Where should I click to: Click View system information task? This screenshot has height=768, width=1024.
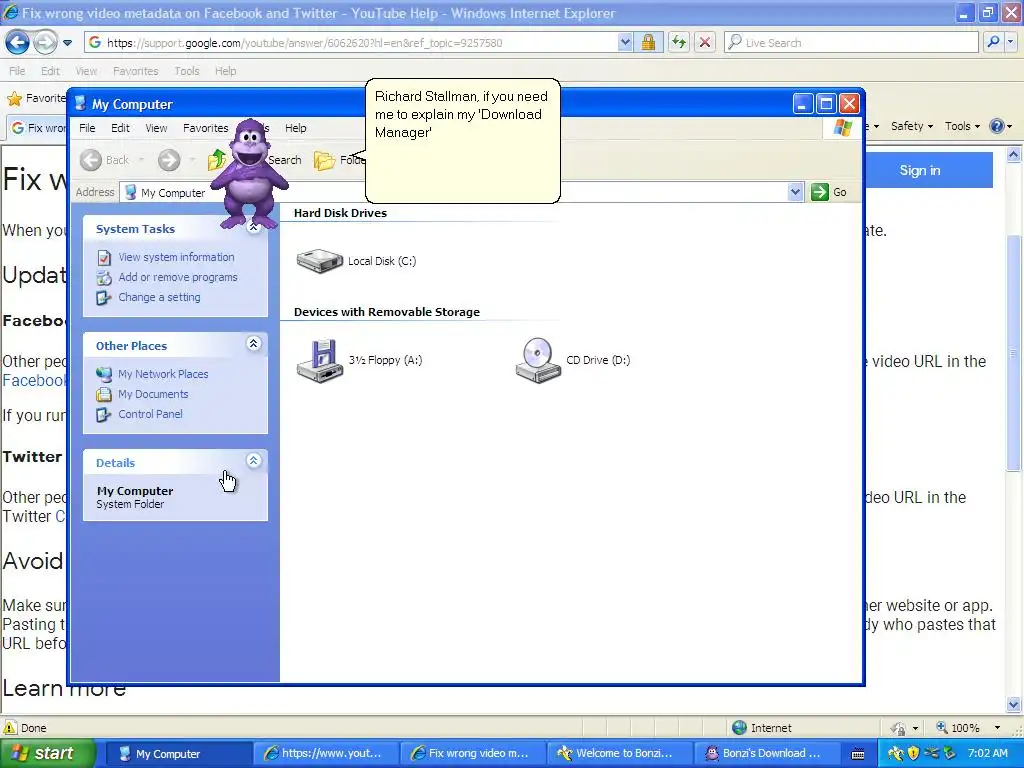(x=176, y=257)
